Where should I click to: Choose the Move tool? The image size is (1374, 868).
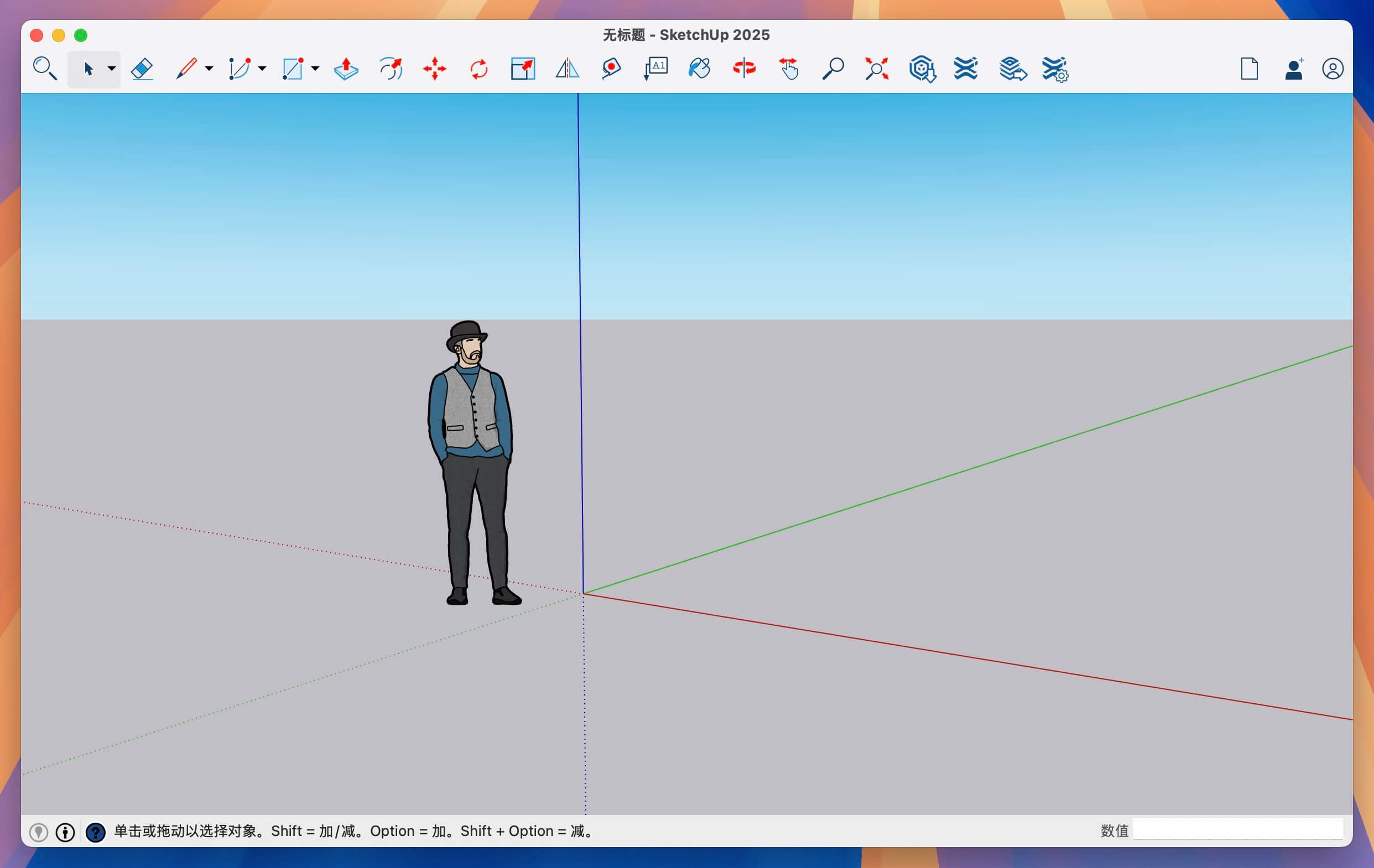point(434,69)
